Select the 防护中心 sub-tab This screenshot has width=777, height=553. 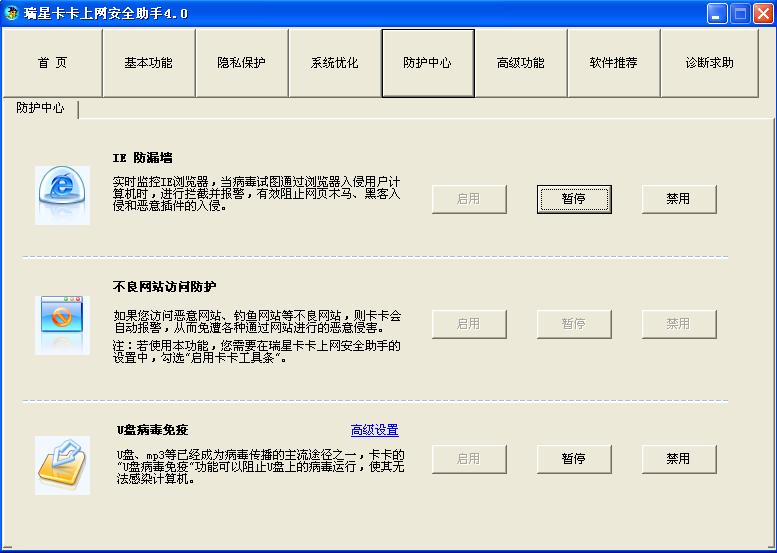(x=40, y=108)
